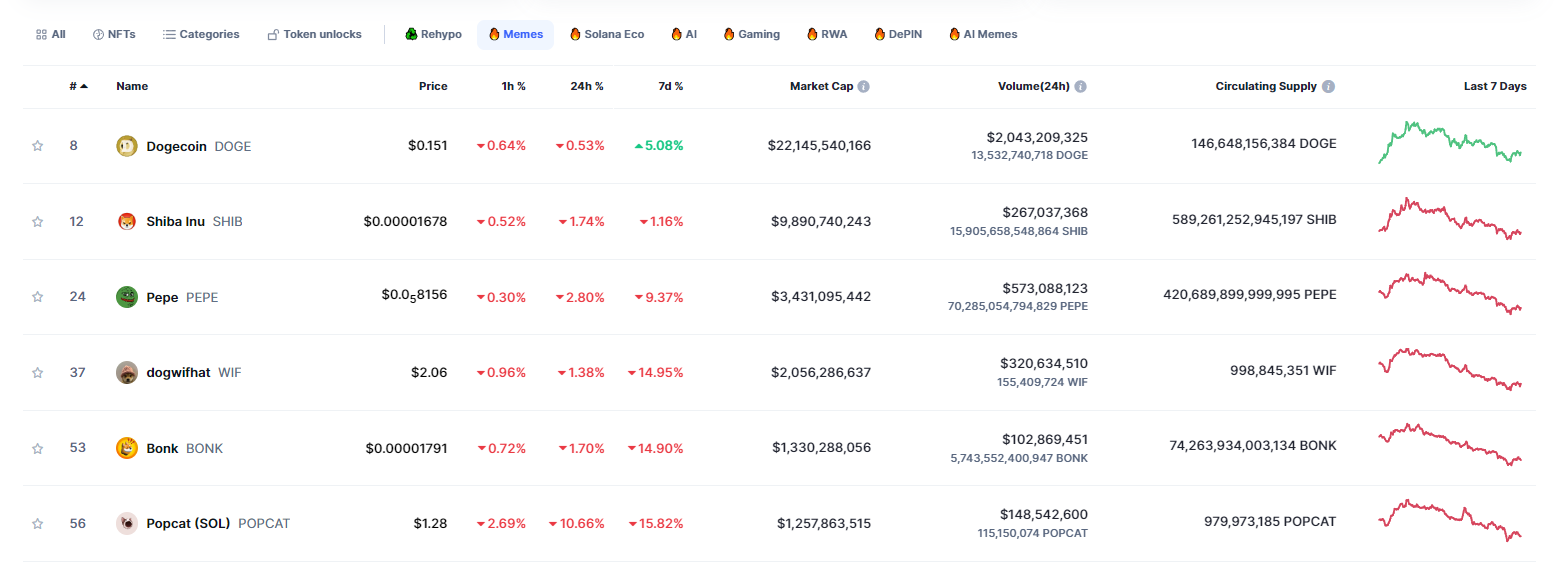
Task: Click flame icon beside Gaming
Action: point(729,34)
